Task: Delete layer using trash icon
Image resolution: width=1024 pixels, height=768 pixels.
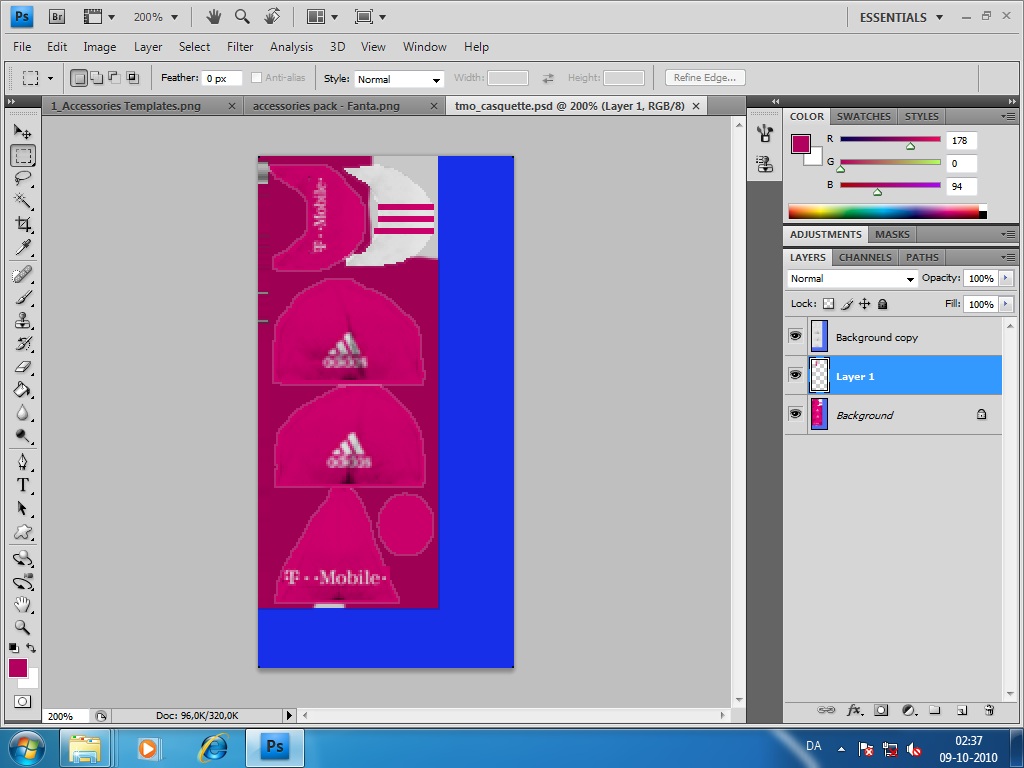Action: coord(989,711)
